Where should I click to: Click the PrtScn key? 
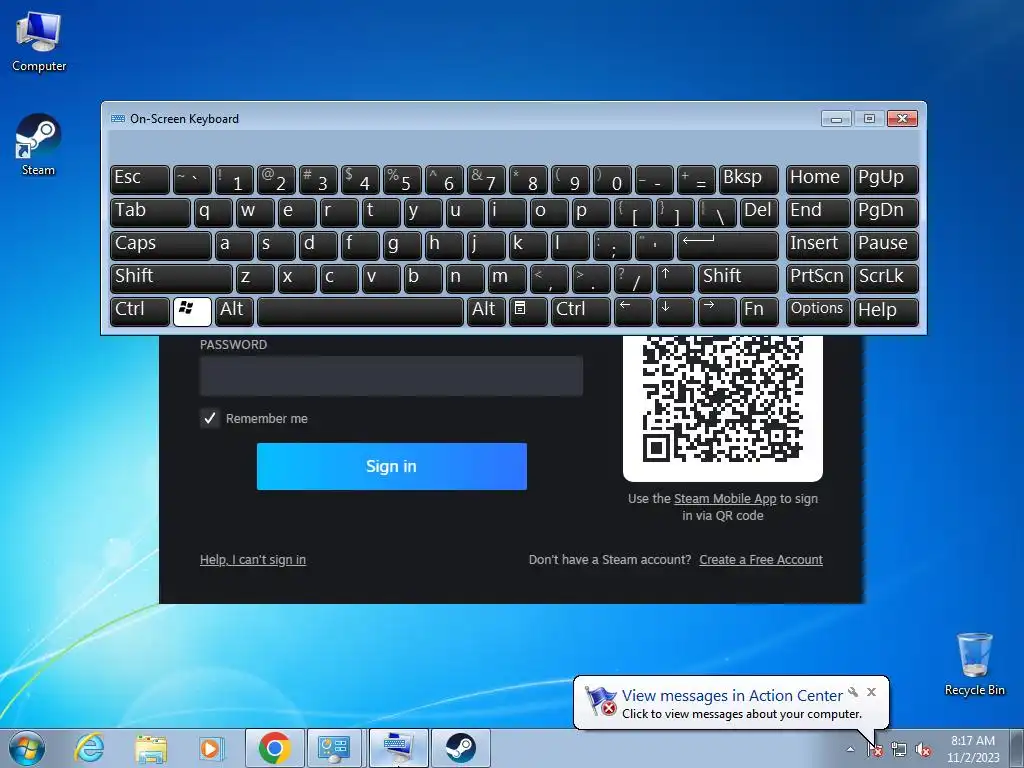coord(818,279)
